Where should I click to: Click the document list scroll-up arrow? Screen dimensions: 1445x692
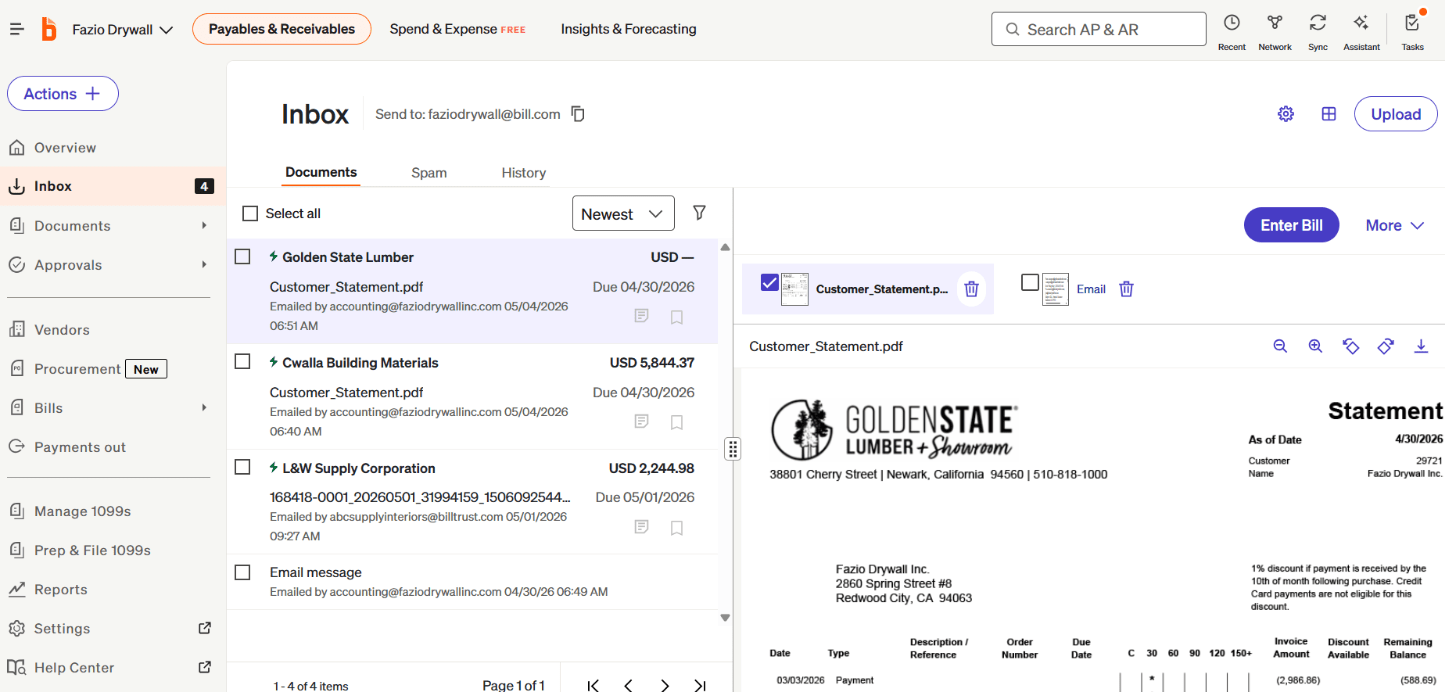725,247
